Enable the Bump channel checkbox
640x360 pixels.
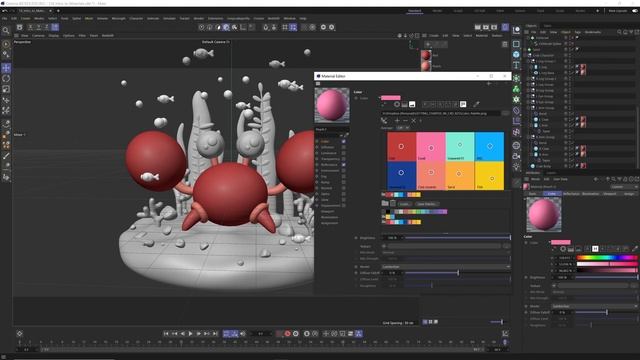tap(344, 182)
